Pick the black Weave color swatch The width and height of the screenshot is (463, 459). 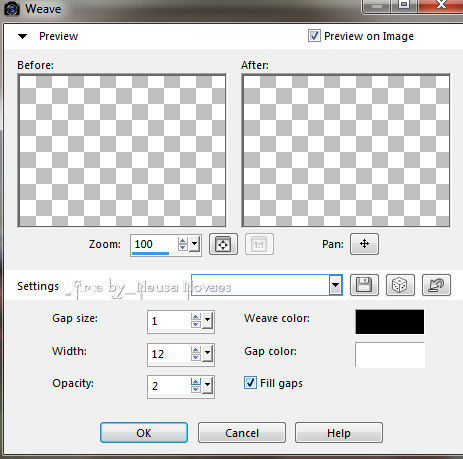click(390, 322)
